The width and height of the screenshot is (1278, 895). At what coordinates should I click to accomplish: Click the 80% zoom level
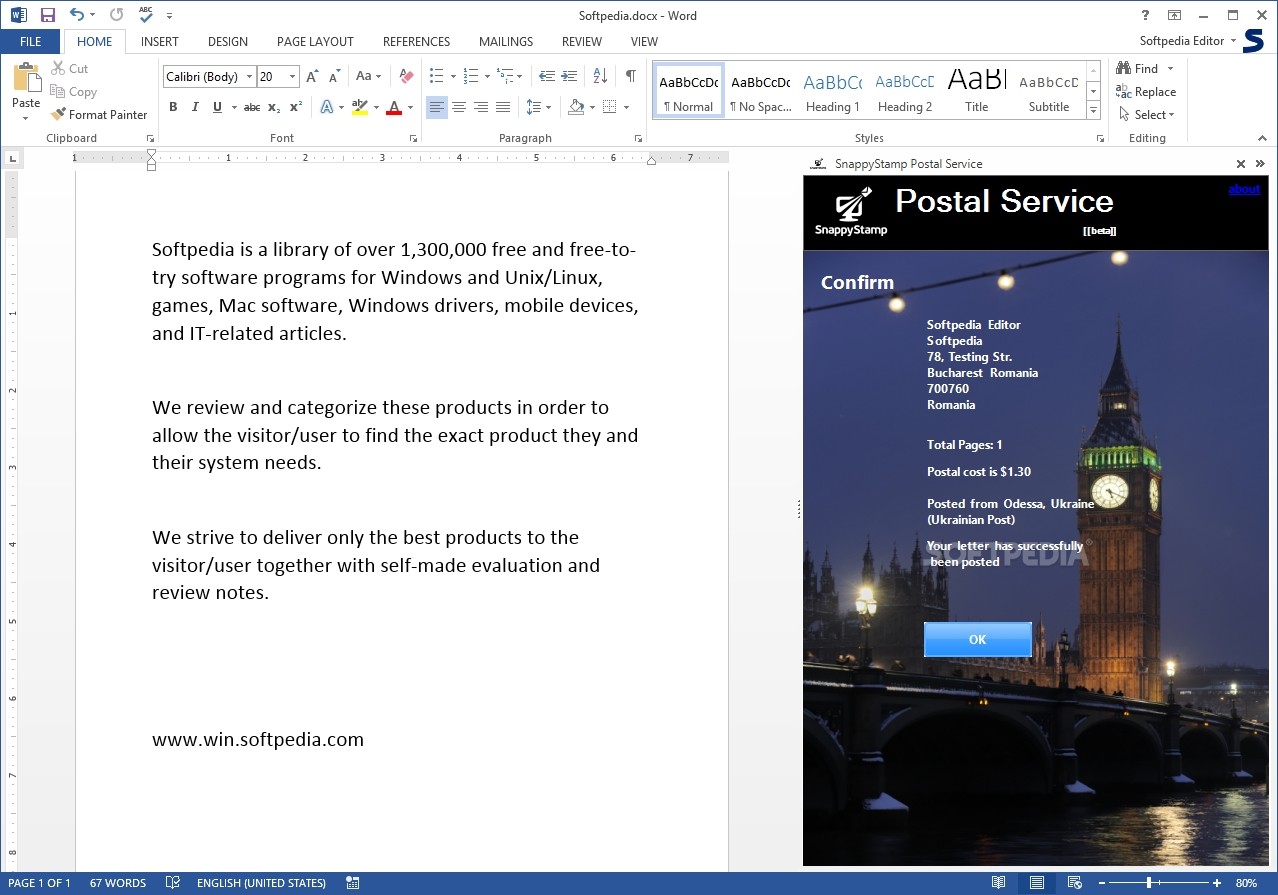pyautogui.click(x=1246, y=883)
